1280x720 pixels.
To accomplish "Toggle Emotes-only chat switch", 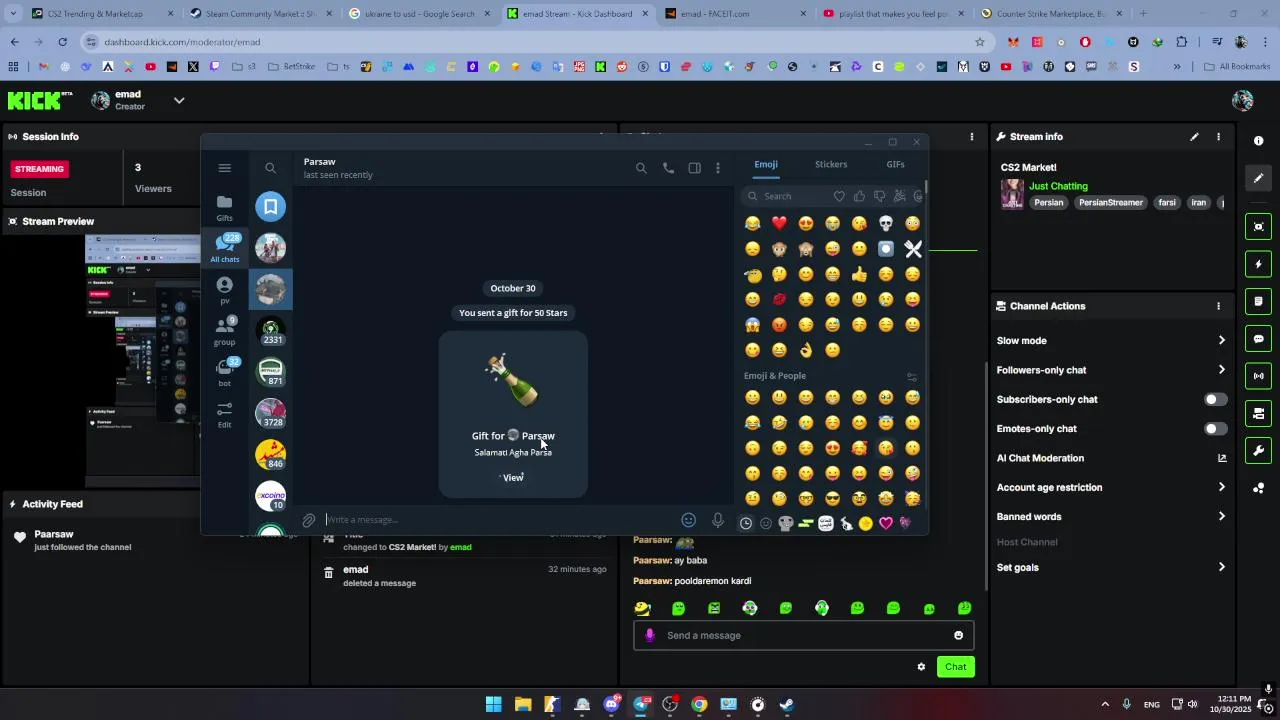I will (1215, 429).
